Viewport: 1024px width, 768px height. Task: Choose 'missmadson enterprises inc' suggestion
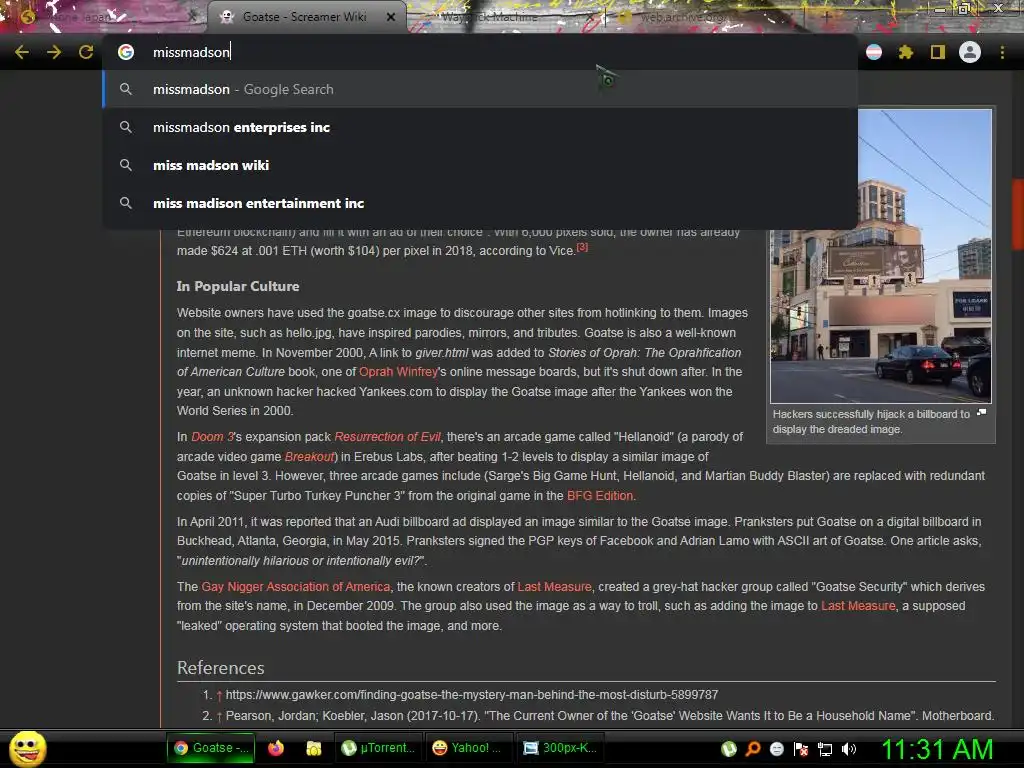(480, 127)
